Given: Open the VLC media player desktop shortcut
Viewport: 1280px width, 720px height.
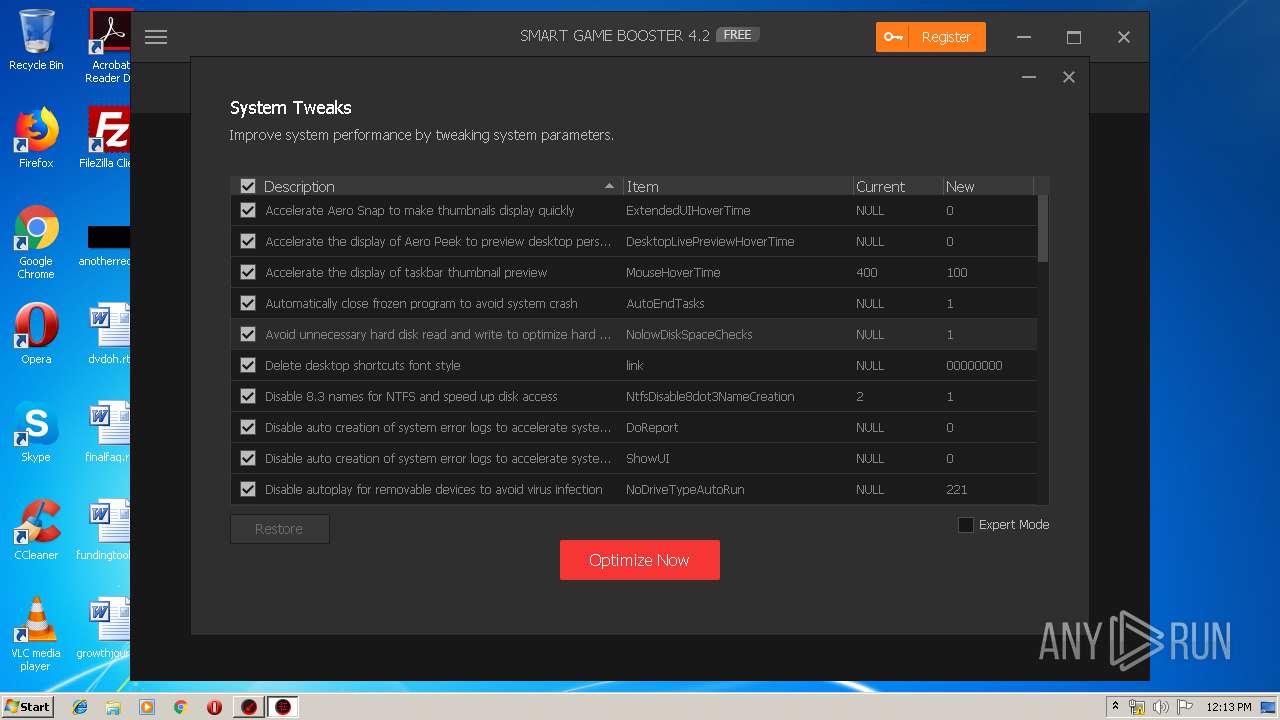Looking at the screenshot, I should (x=36, y=634).
